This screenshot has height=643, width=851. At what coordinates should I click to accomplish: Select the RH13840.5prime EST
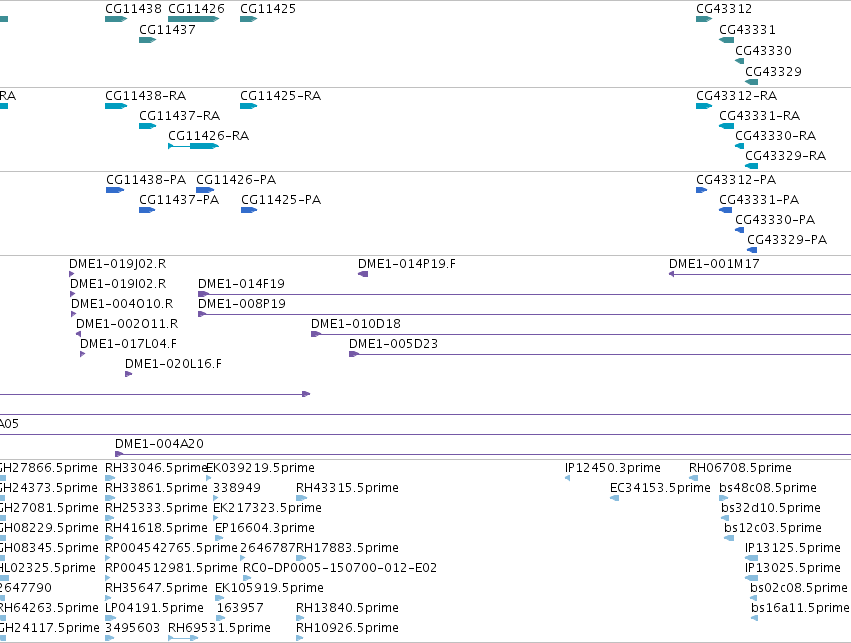click(x=300, y=619)
